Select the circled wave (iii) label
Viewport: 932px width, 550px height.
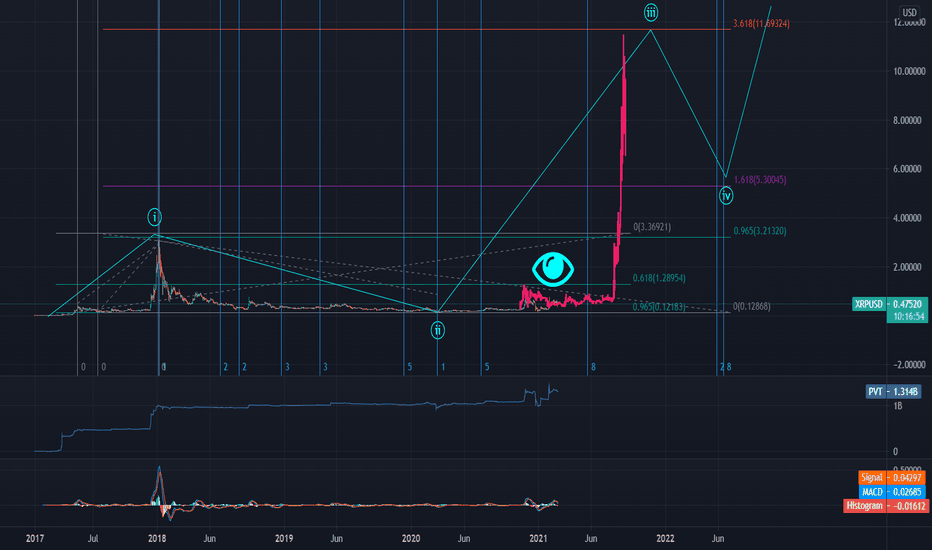651,12
